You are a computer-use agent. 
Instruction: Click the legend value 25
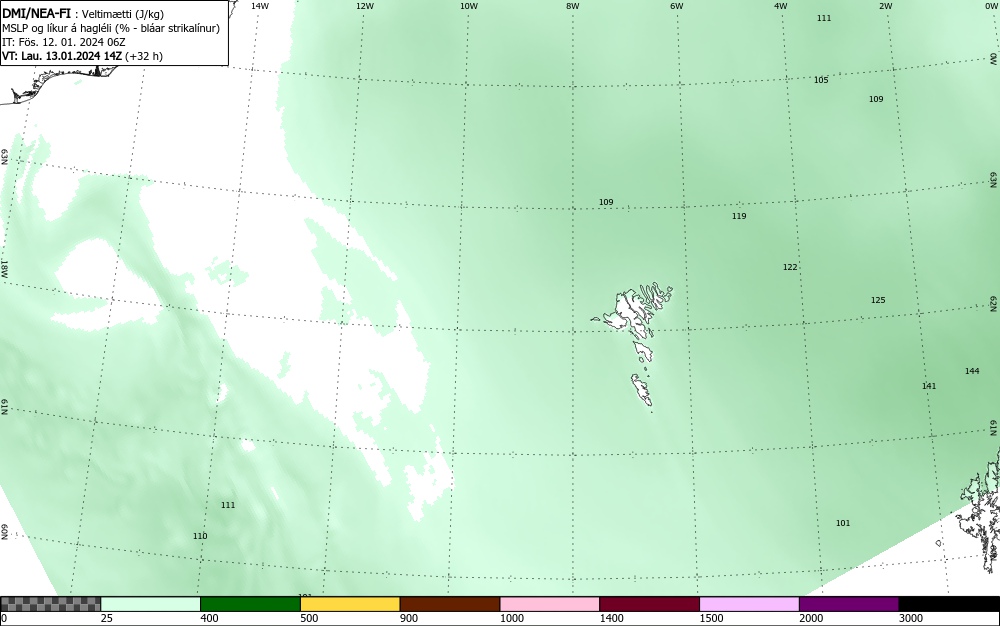click(x=107, y=618)
